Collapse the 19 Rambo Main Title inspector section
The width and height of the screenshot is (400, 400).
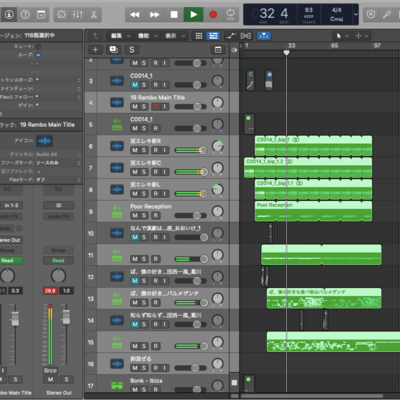[40, 125]
